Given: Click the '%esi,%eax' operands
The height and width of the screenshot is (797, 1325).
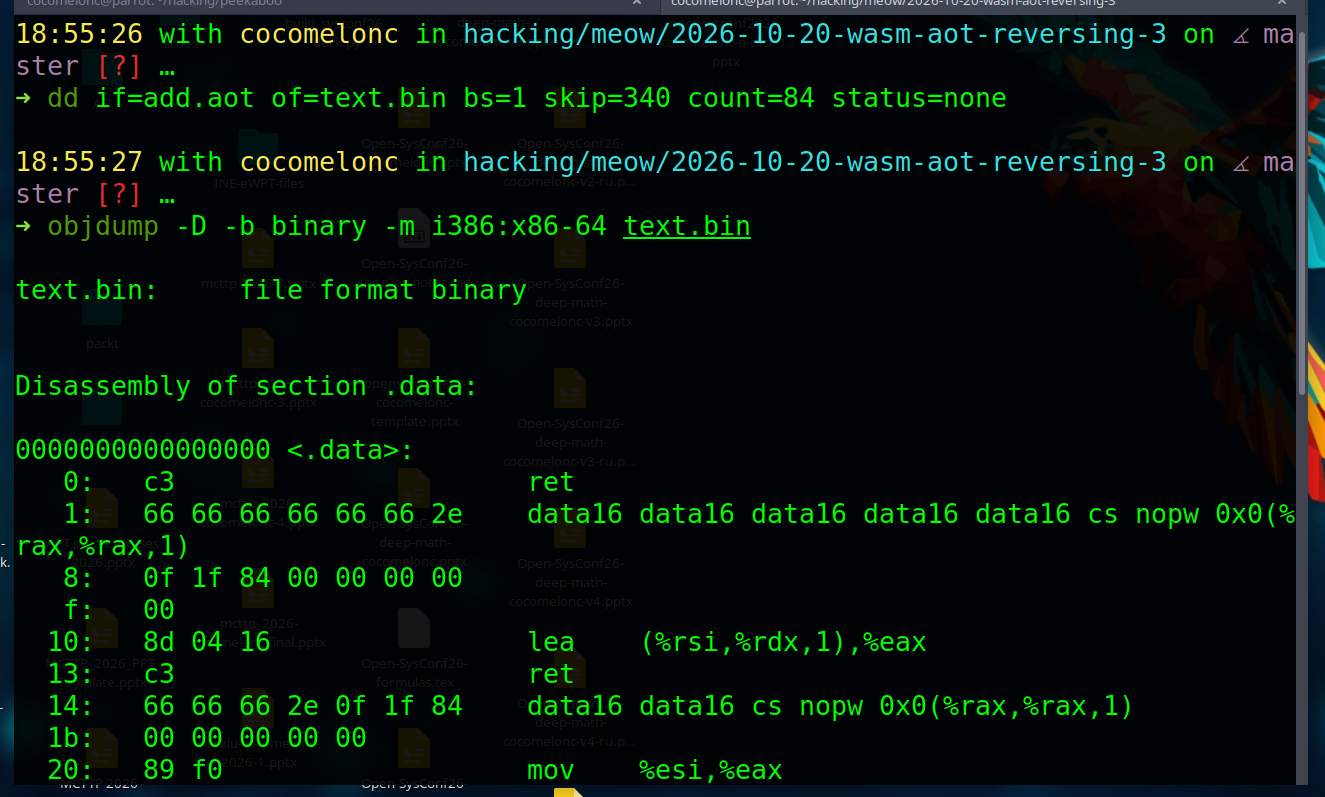Looking at the screenshot, I should pyautogui.click(x=711, y=770).
